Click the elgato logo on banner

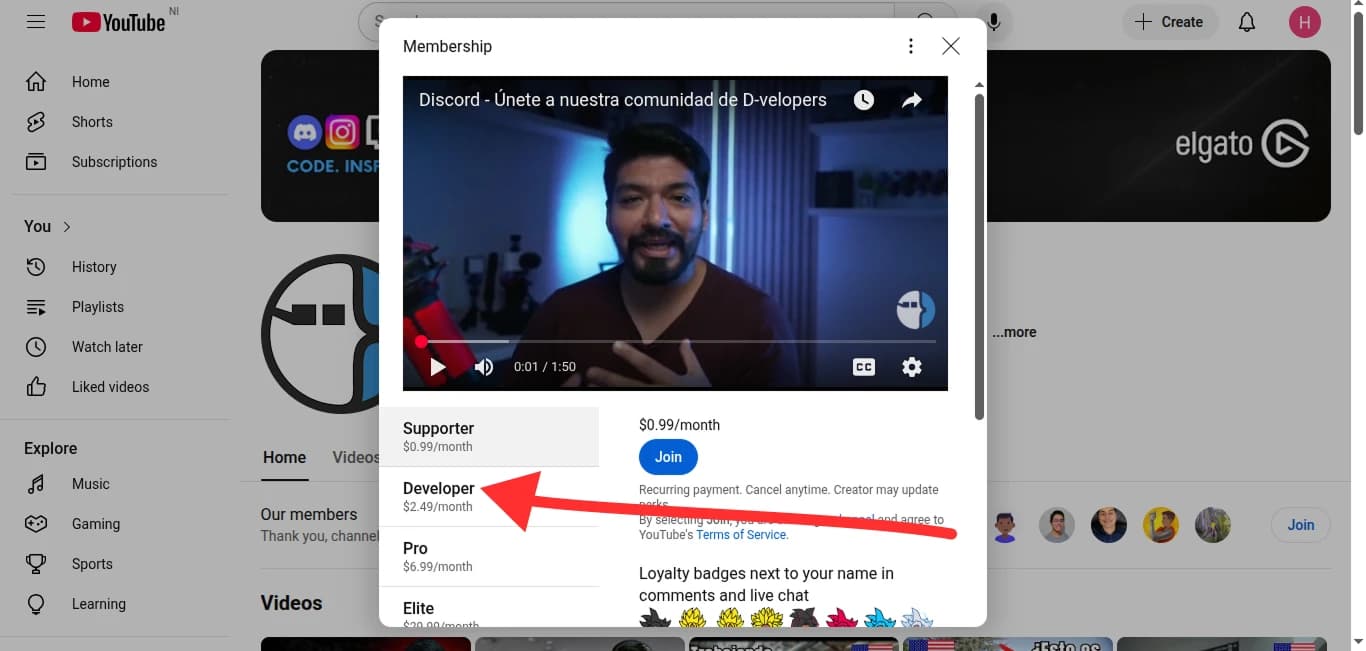point(1242,144)
